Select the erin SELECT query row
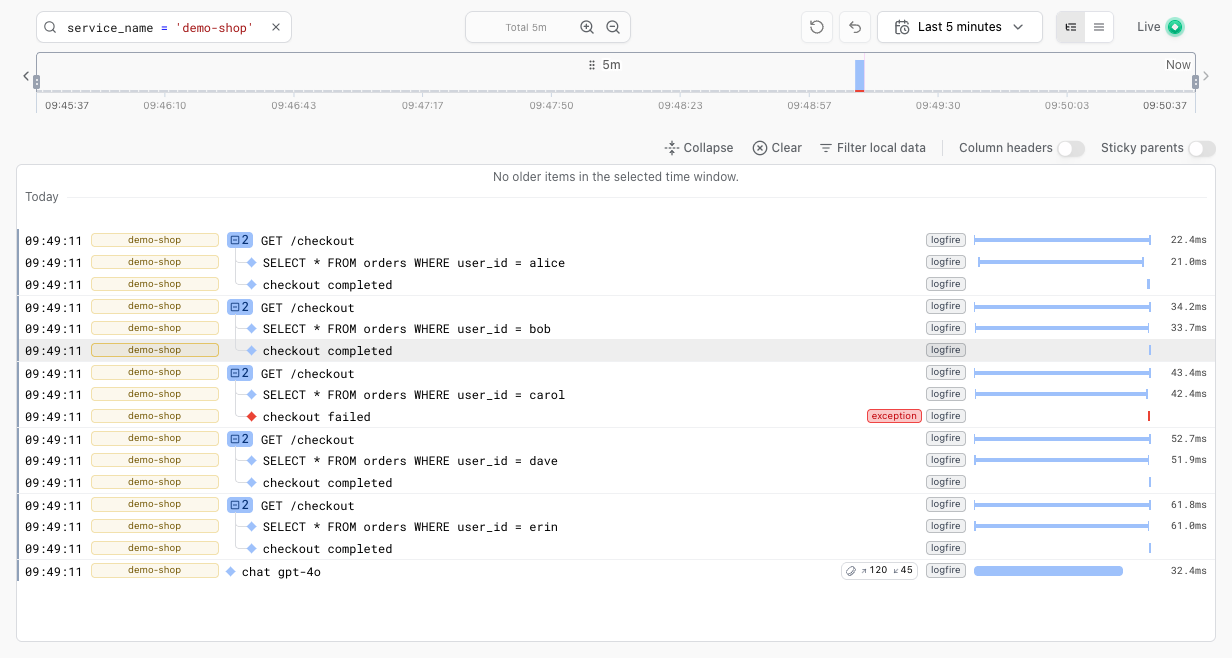The height and width of the screenshot is (658, 1232). click(x=616, y=527)
